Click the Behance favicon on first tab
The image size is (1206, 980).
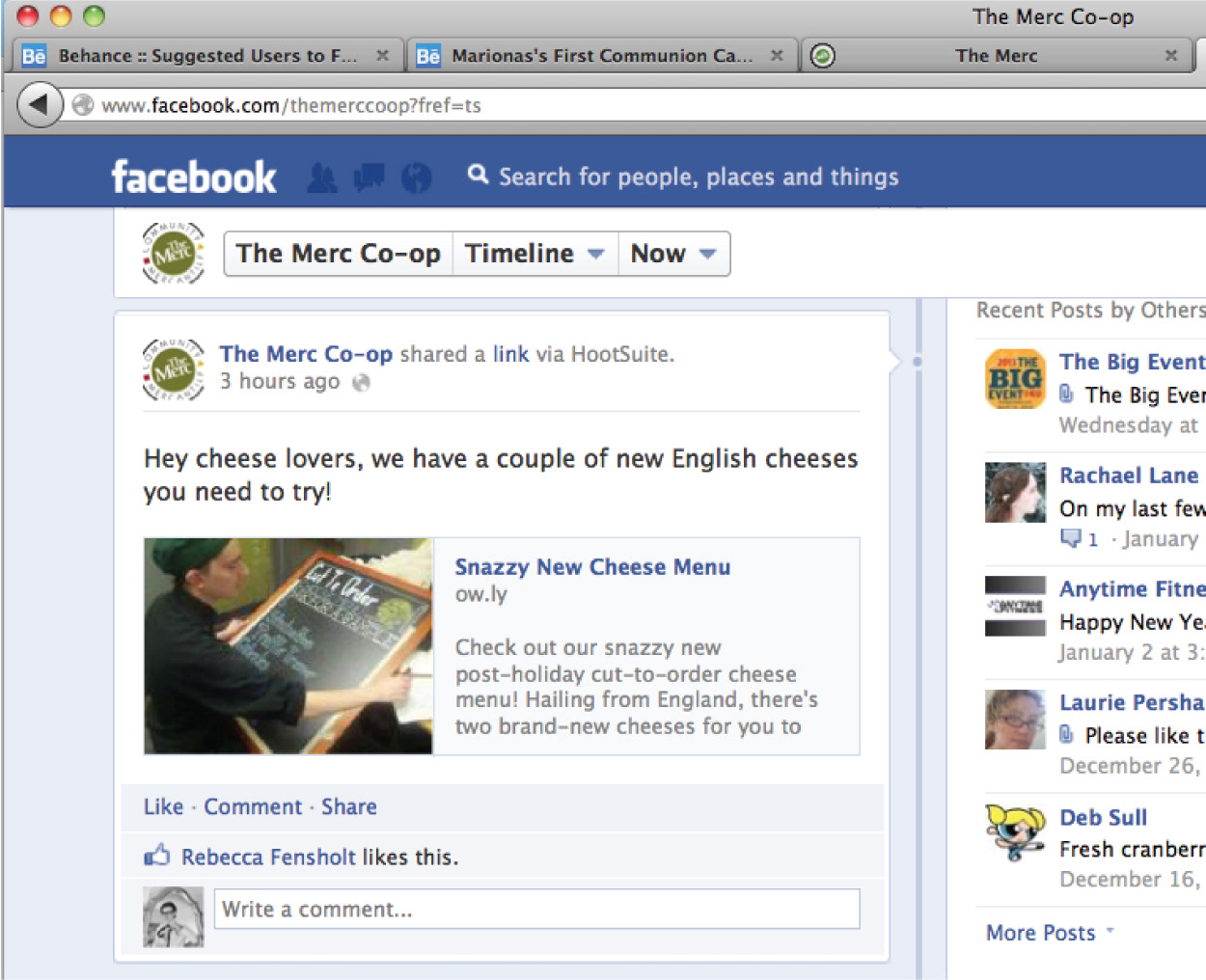pos(34,56)
